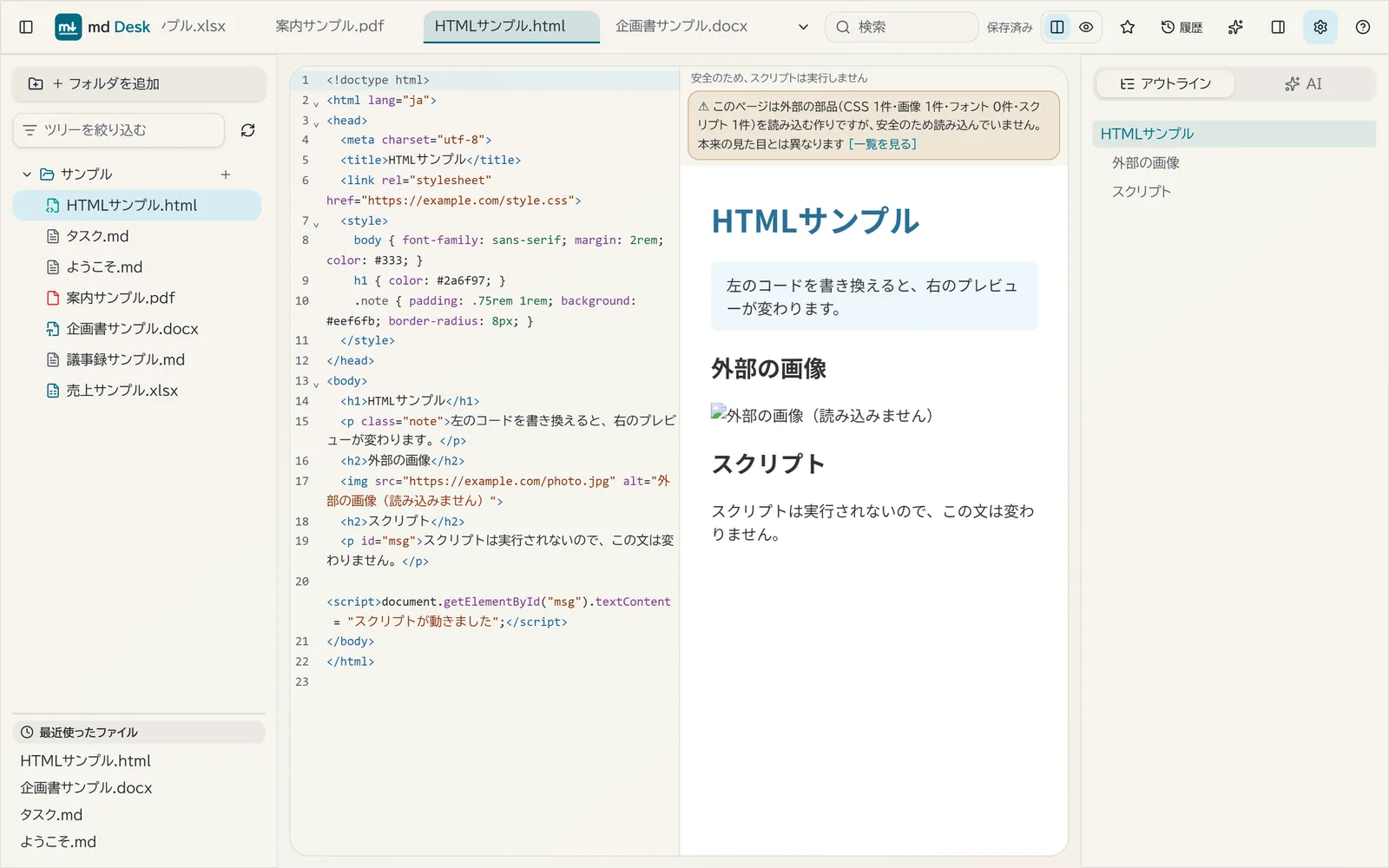Refresh the file tree
The image size is (1389, 868).
click(x=247, y=130)
